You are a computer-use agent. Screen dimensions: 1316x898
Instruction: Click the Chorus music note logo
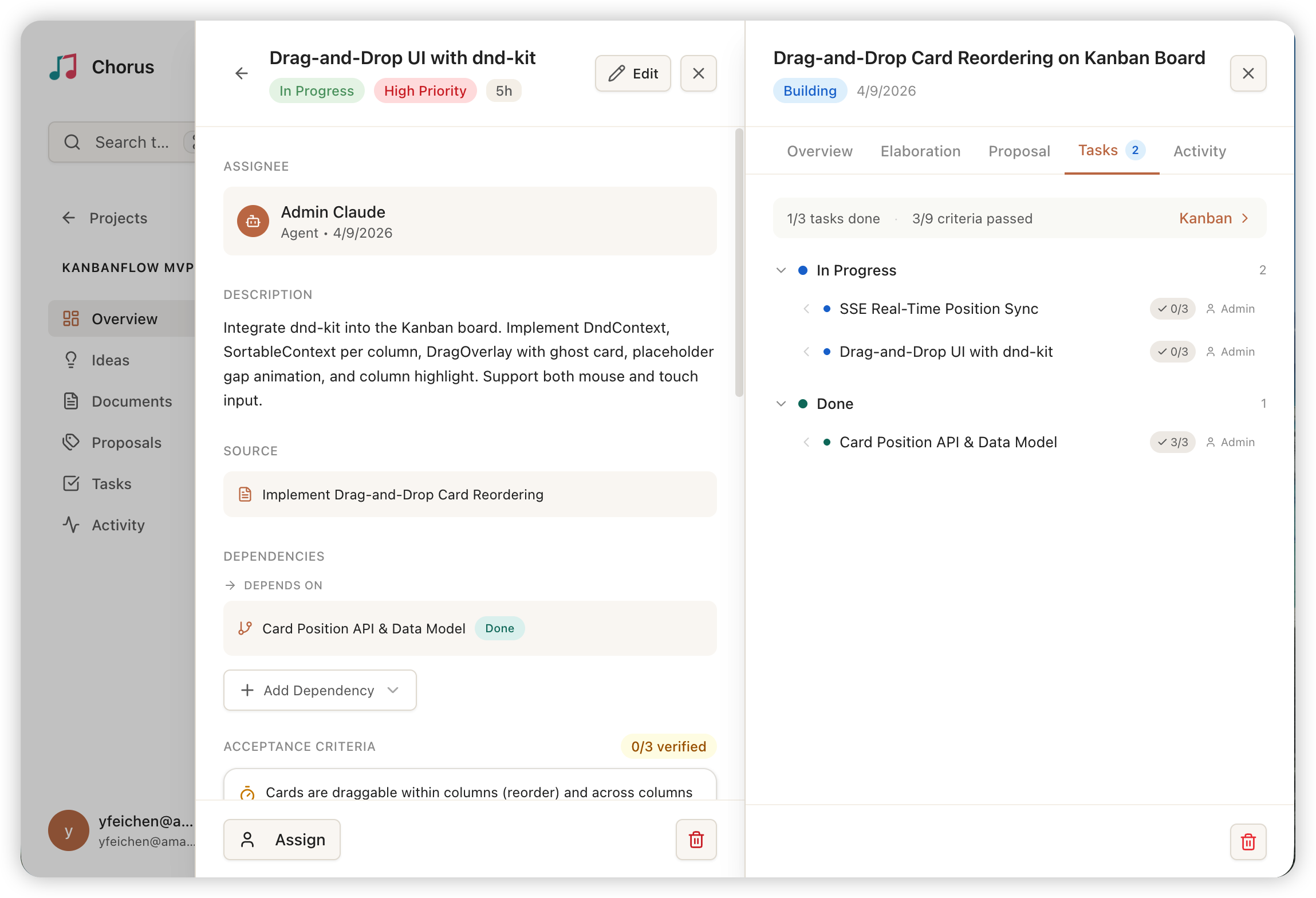tap(64, 67)
